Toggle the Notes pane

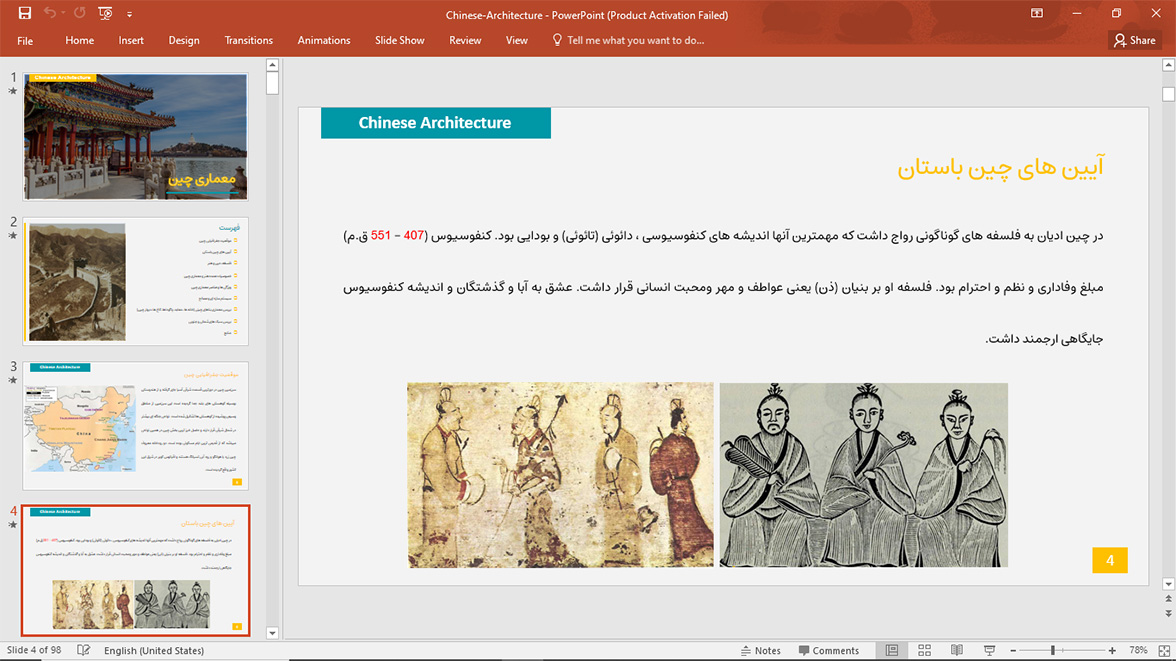pyautogui.click(x=760, y=650)
